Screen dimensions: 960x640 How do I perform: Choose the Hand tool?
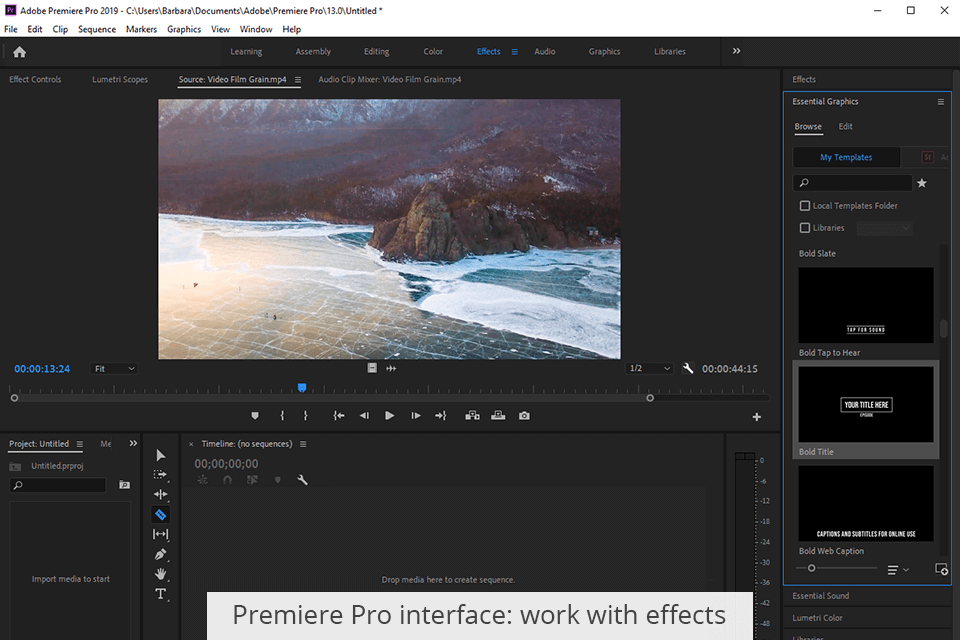[x=160, y=573]
